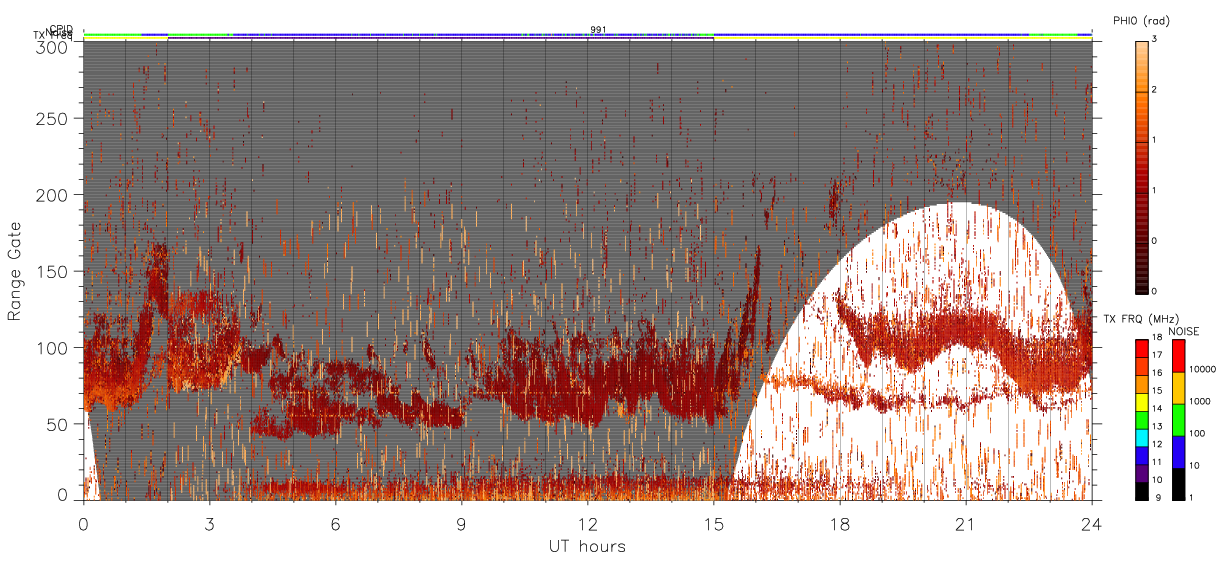Click the '10000' value on NOISE scale
This screenshot has height=567, width=1228.
1201,369
